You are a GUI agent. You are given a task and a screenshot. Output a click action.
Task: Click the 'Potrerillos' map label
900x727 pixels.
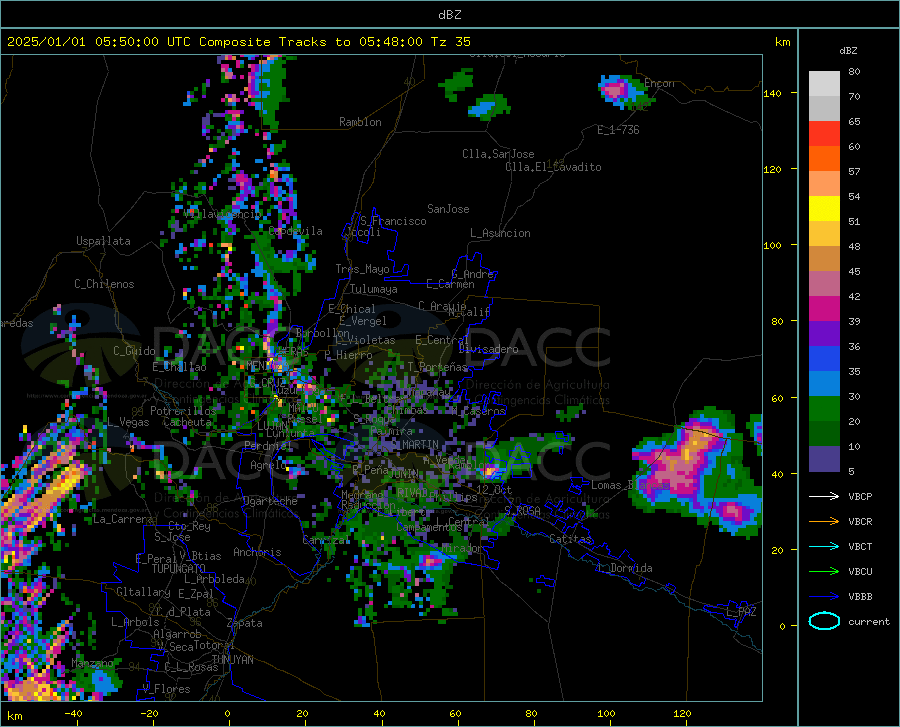tap(183, 411)
